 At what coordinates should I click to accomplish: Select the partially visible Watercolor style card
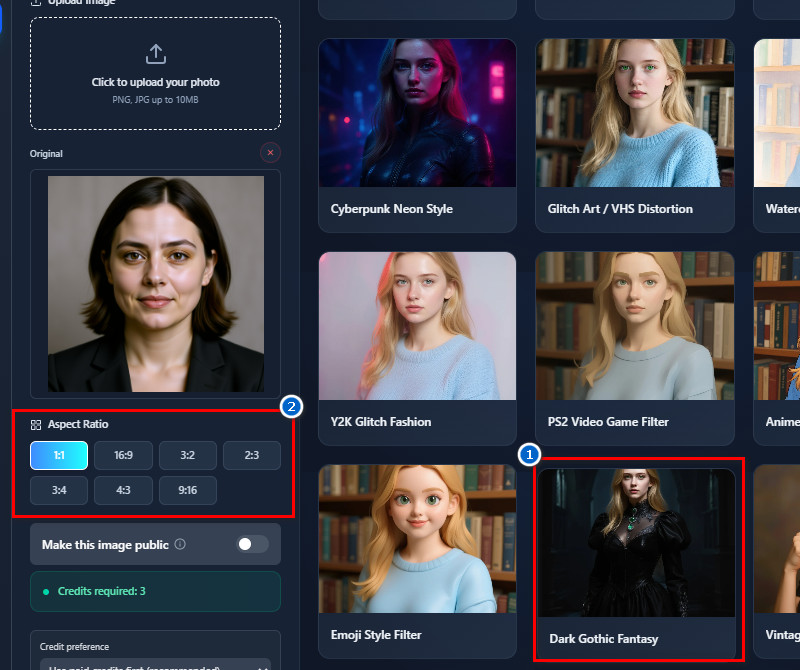point(777,135)
